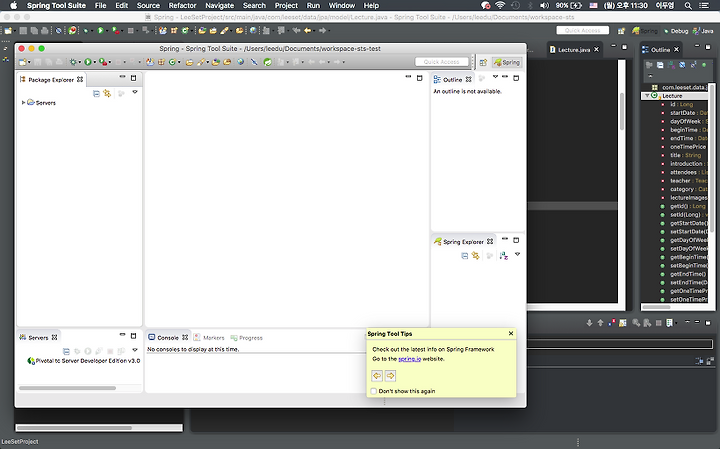Open the spring.io link
Screen dimensions: 720x449
[x=410, y=359]
